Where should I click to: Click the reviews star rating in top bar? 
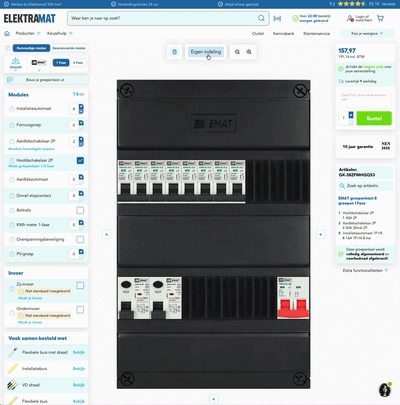pos(352,4)
